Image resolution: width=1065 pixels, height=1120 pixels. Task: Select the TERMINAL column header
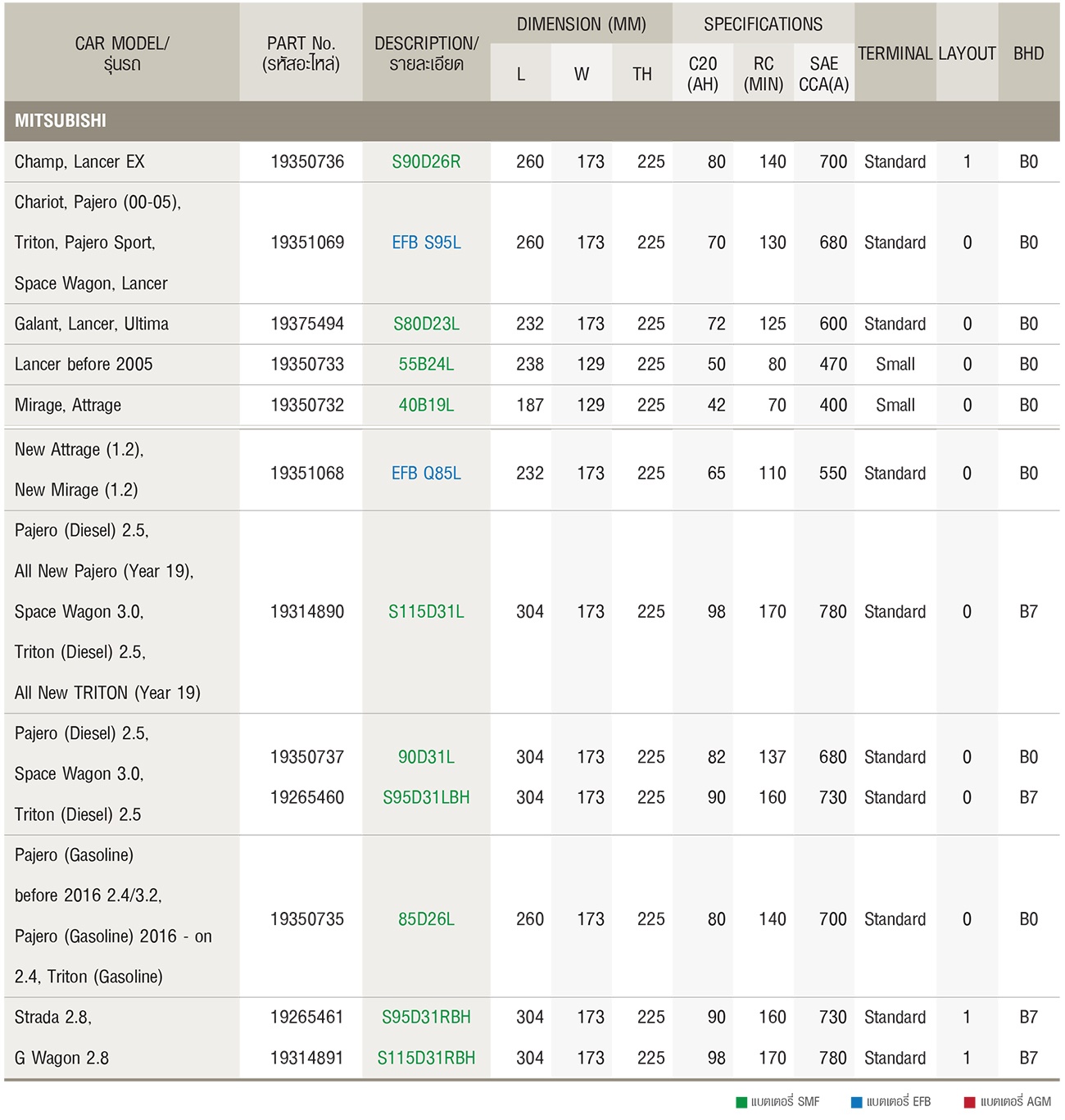coord(895,53)
